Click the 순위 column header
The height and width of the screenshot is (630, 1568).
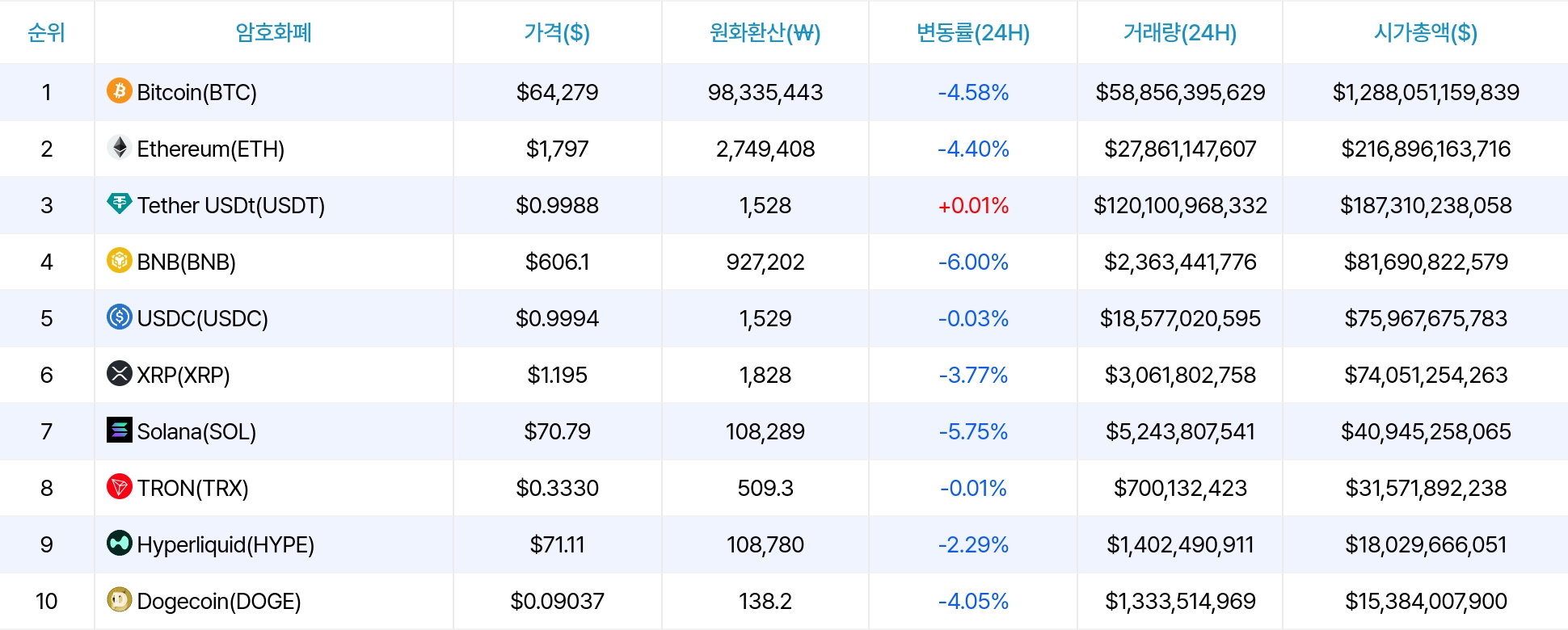[46, 32]
